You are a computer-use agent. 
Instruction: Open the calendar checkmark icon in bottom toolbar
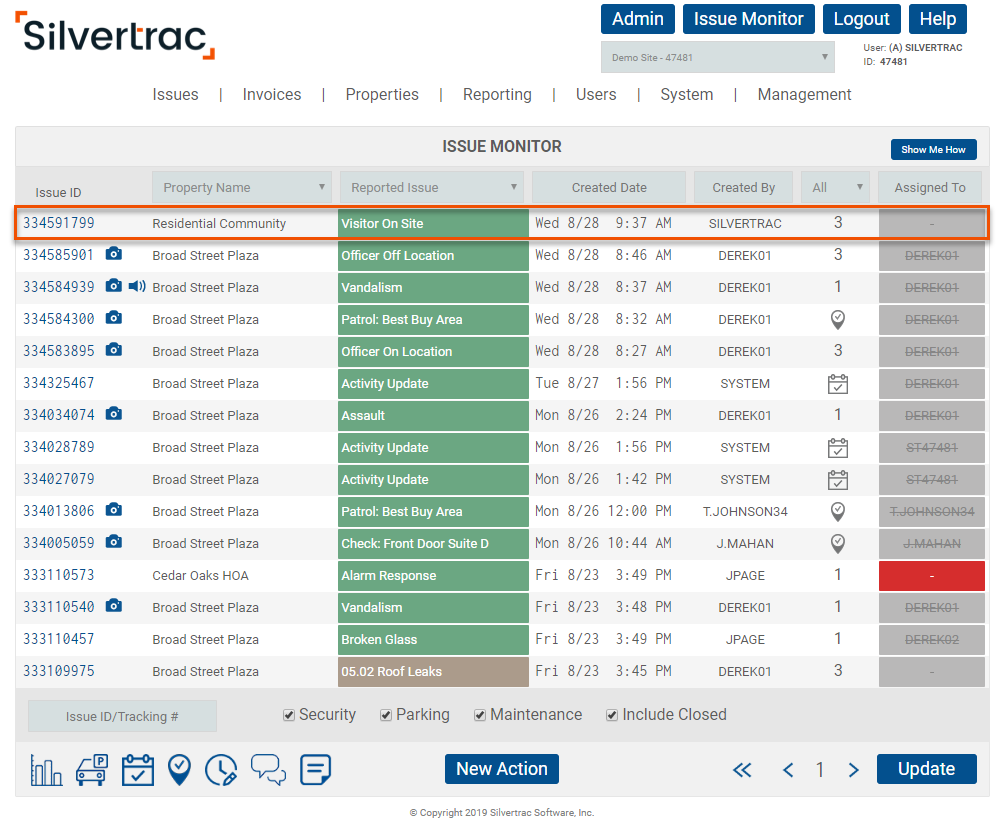[x=137, y=769]
